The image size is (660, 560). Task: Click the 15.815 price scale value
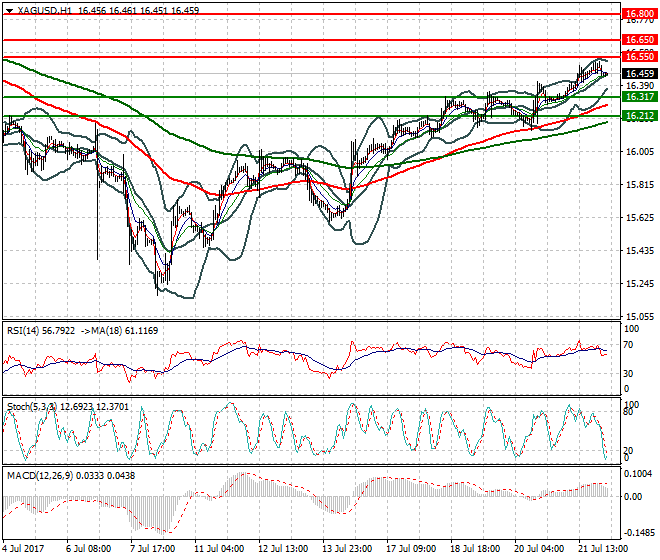tap(640, 185)
